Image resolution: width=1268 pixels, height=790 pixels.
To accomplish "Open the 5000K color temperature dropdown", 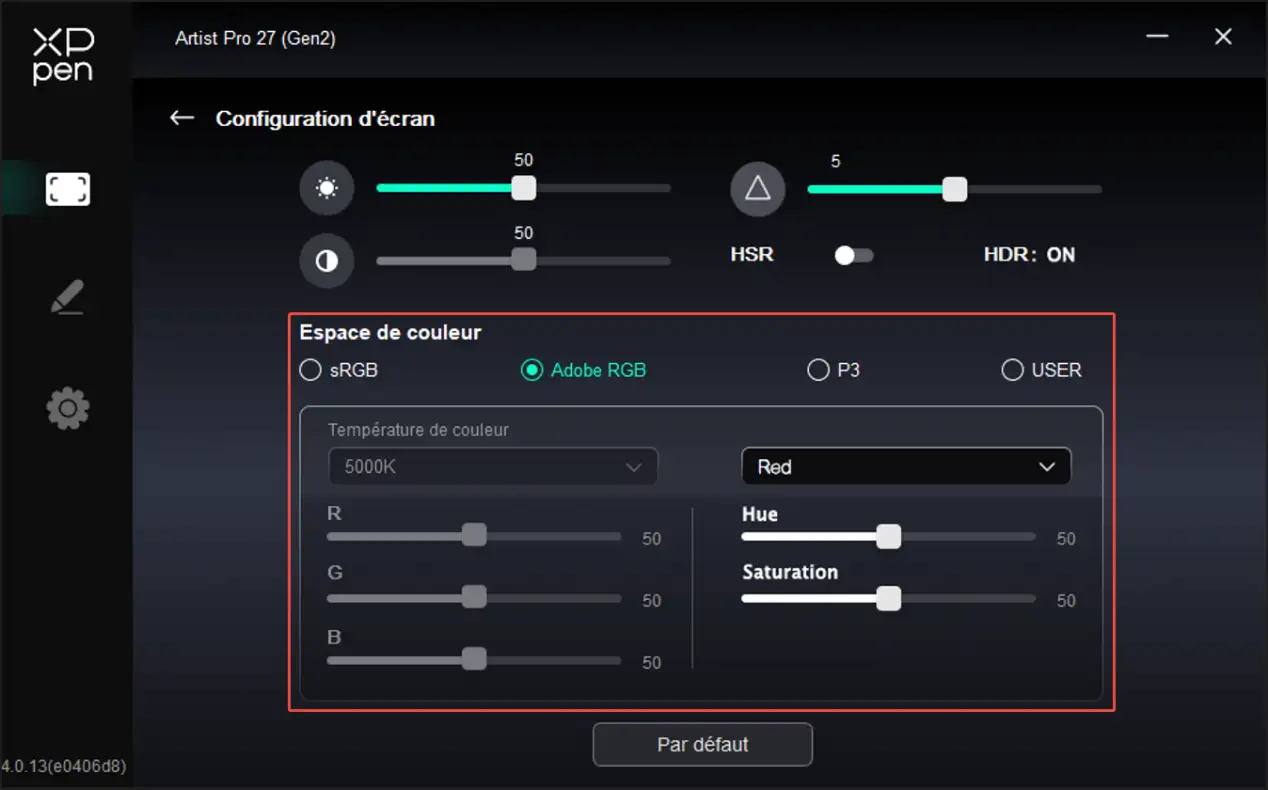I will click(x=493, y=467).
